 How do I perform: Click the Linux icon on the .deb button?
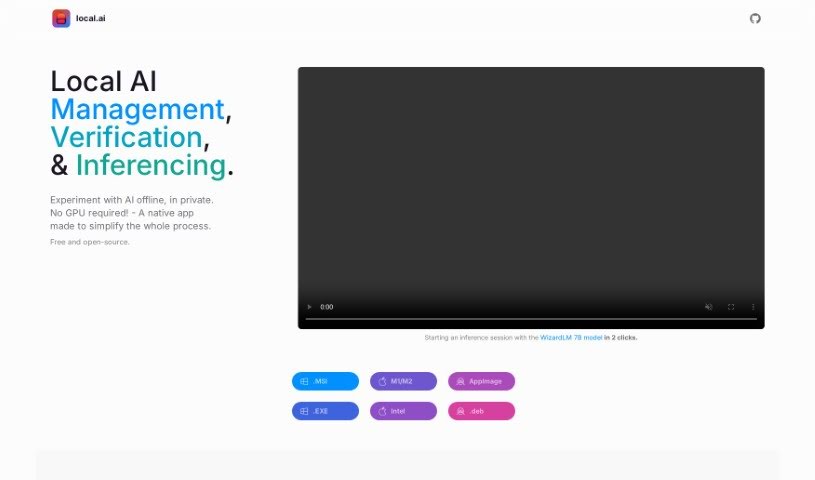(460, 411)
